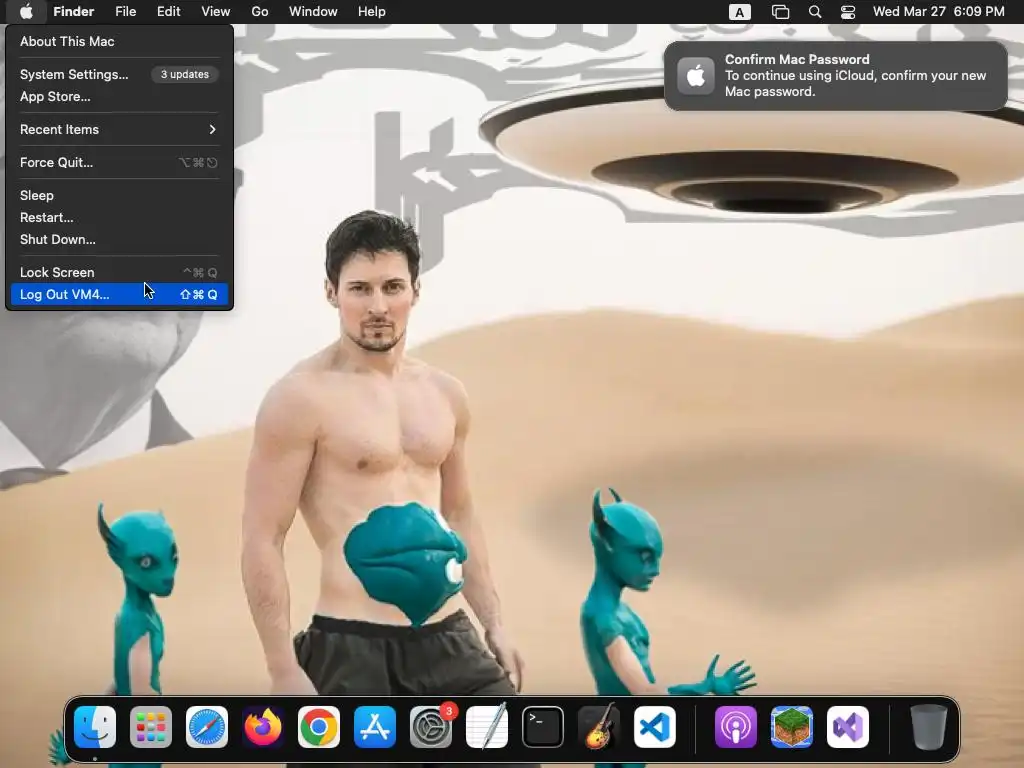
Task: Open the Window menu
Action: (x=313, y=12)
